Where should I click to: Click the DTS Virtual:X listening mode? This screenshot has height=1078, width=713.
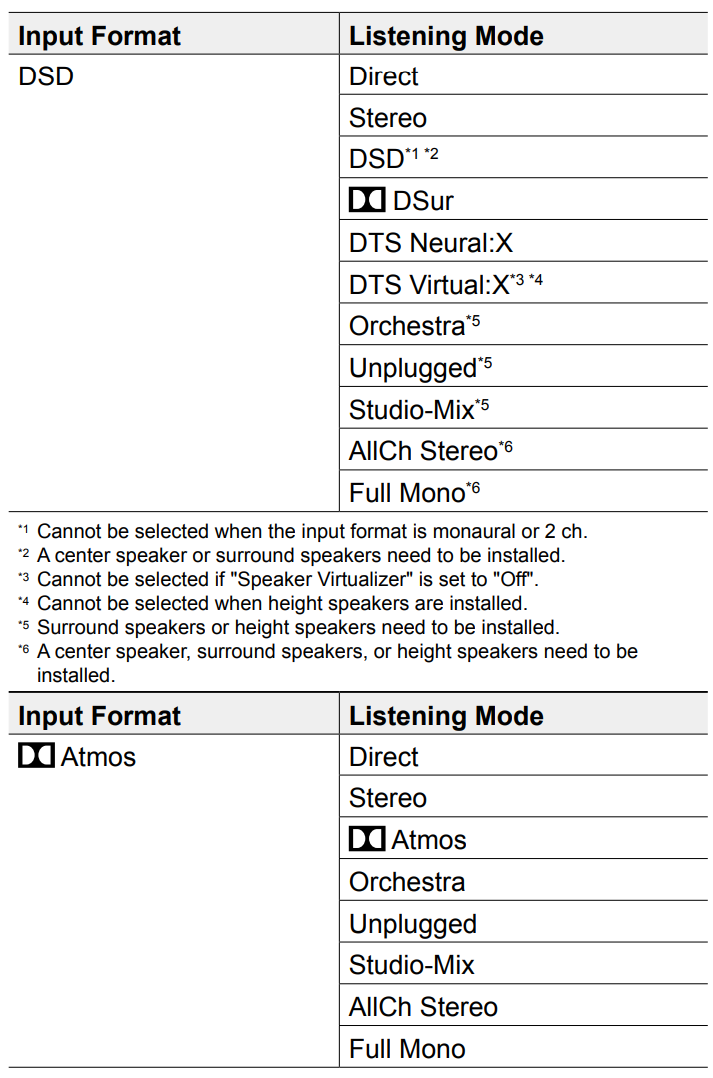click(x=446, y=284)
